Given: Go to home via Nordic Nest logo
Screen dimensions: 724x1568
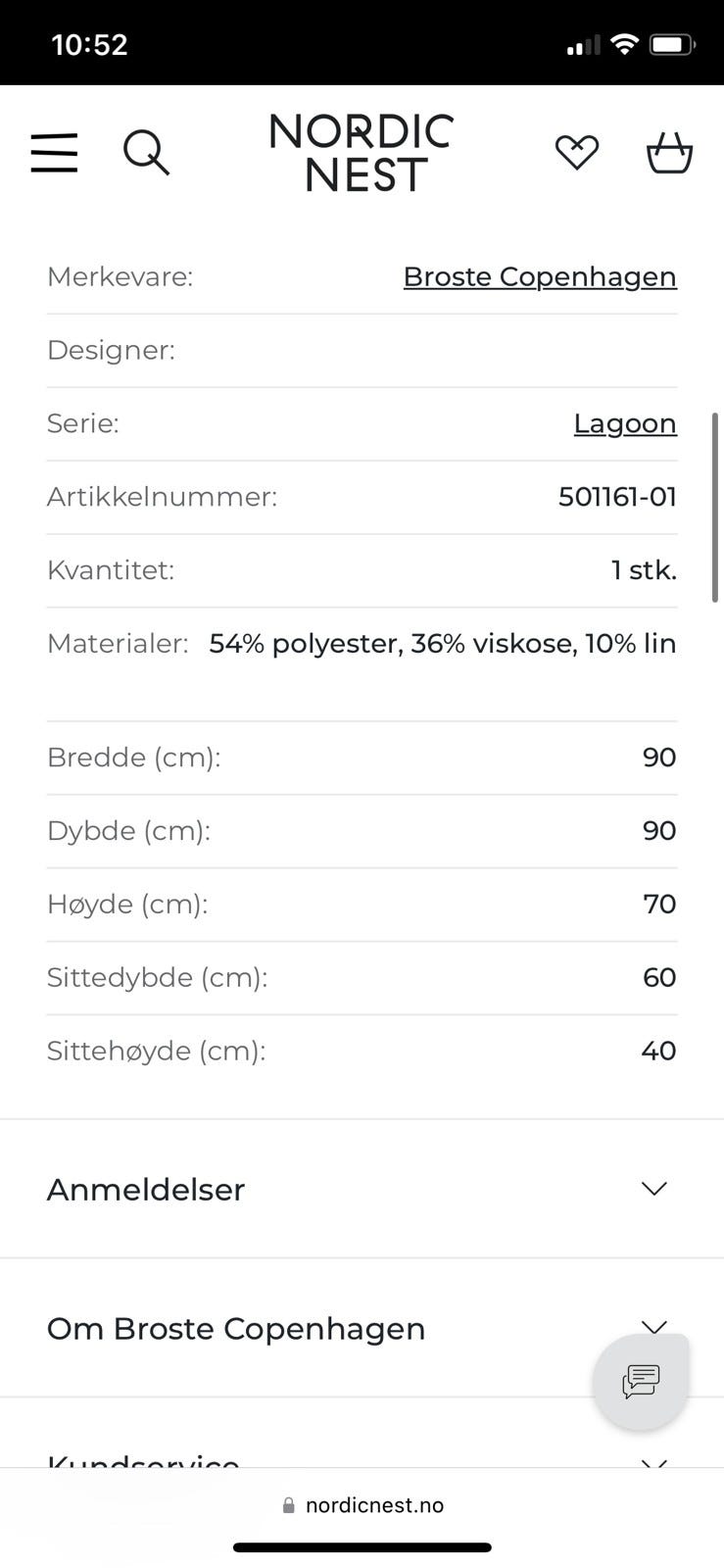Looking at the screenshot, I should tap(362, 153).
